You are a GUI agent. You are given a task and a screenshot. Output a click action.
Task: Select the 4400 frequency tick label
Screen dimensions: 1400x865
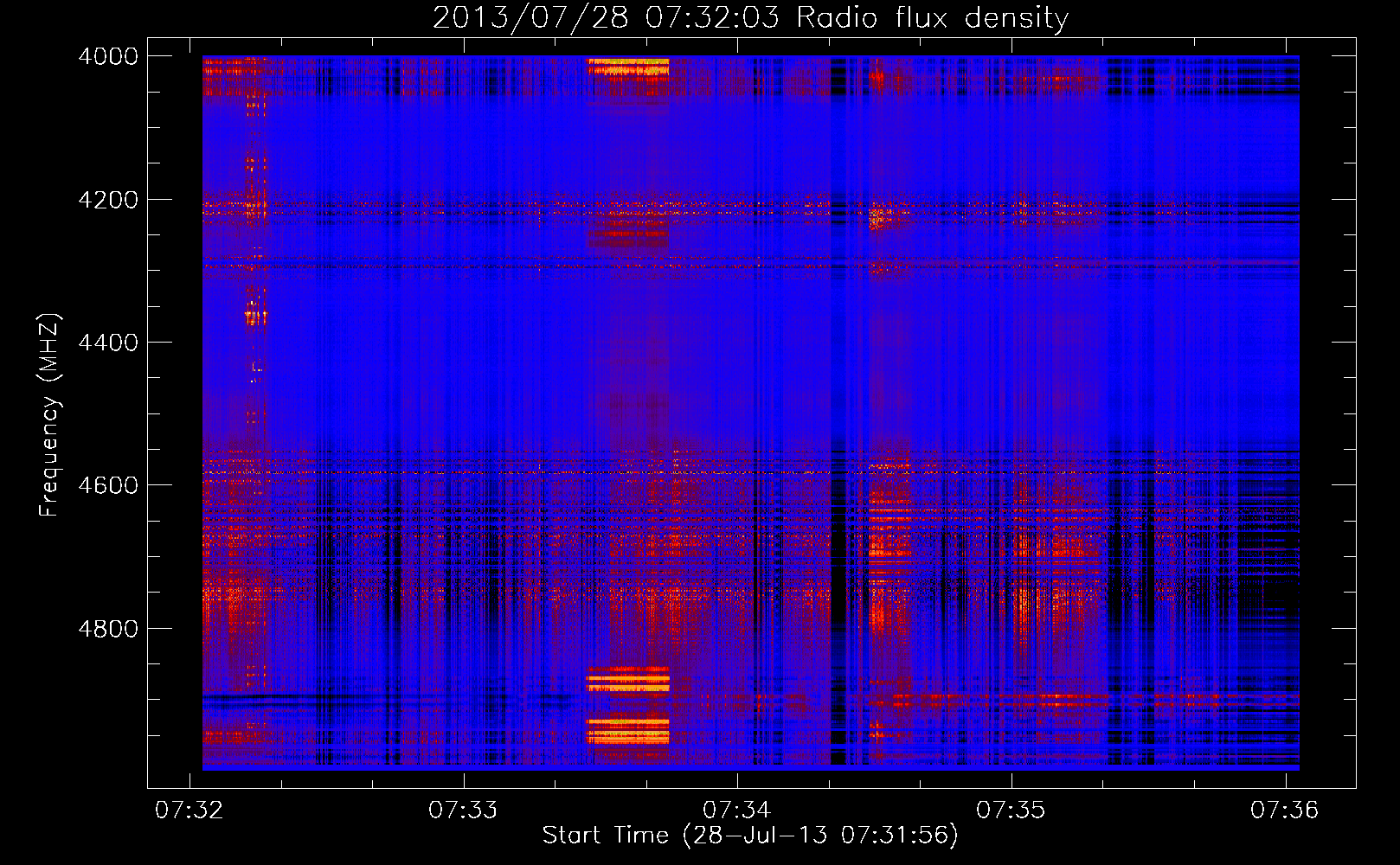[108, 343]
